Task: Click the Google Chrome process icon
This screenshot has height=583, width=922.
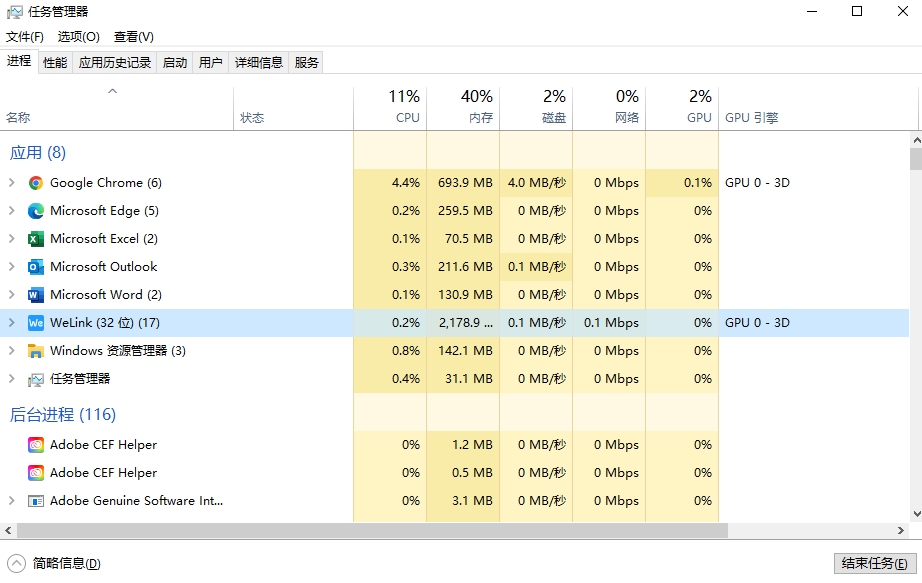Action: 36,183
